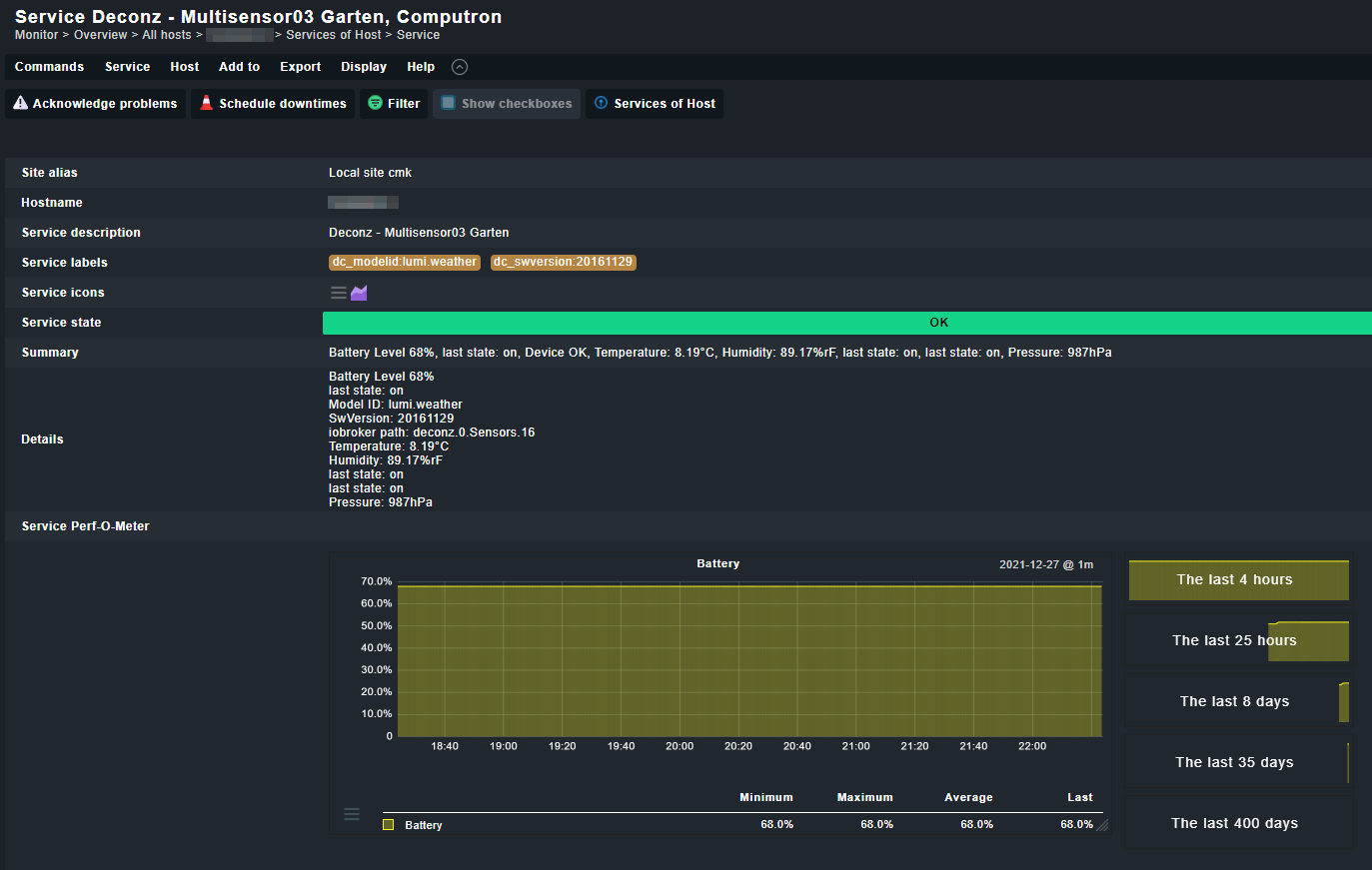
Task: Click the Average 68.0% value in legend
Action: point(976,825)
